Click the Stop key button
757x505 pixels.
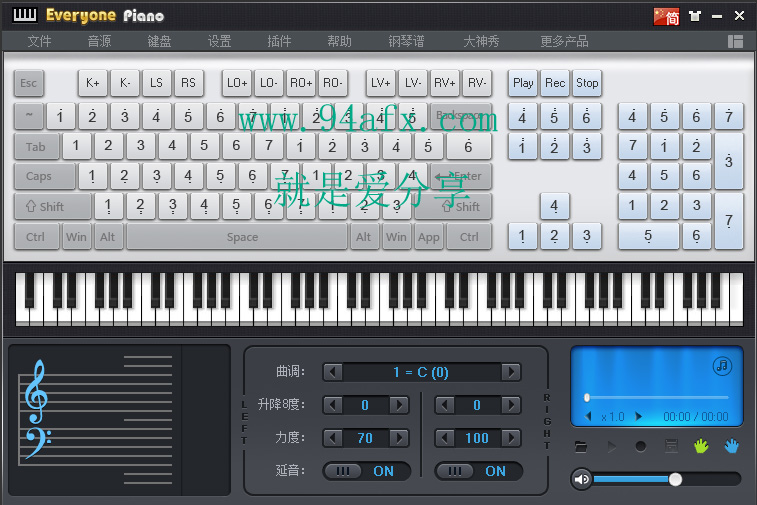587,83
